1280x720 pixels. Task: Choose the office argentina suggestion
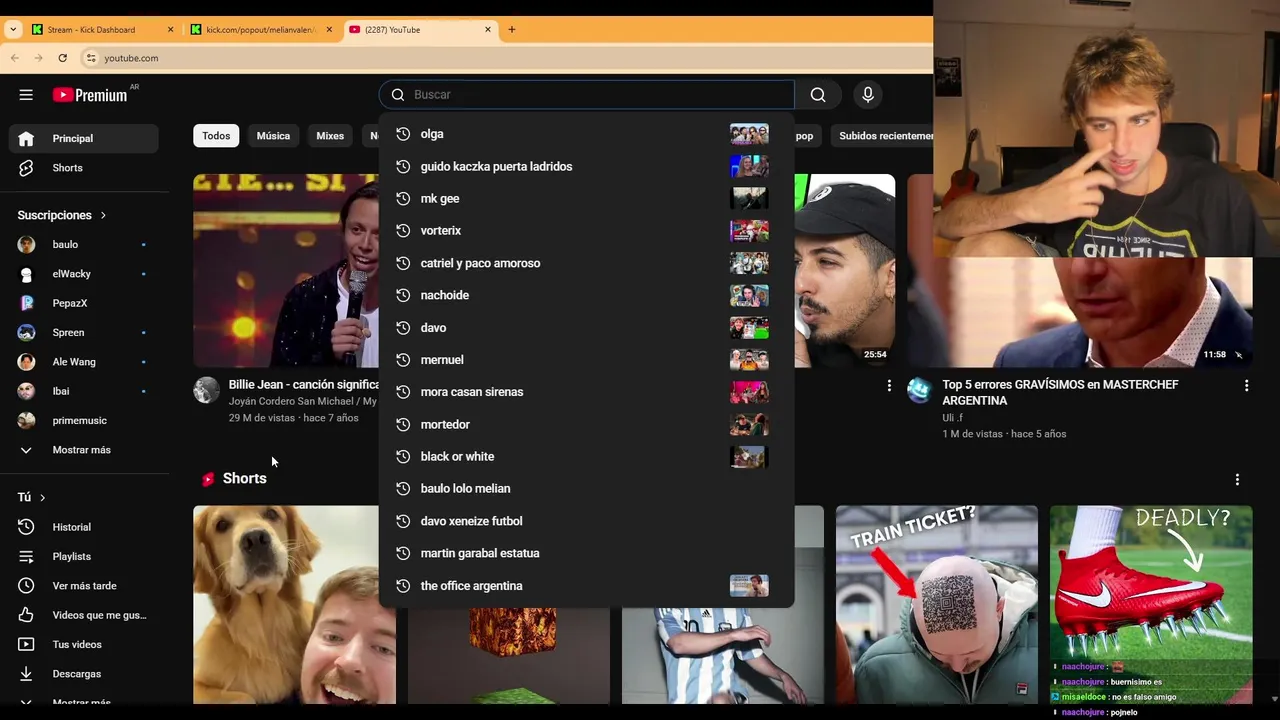(x=586, y=586)
